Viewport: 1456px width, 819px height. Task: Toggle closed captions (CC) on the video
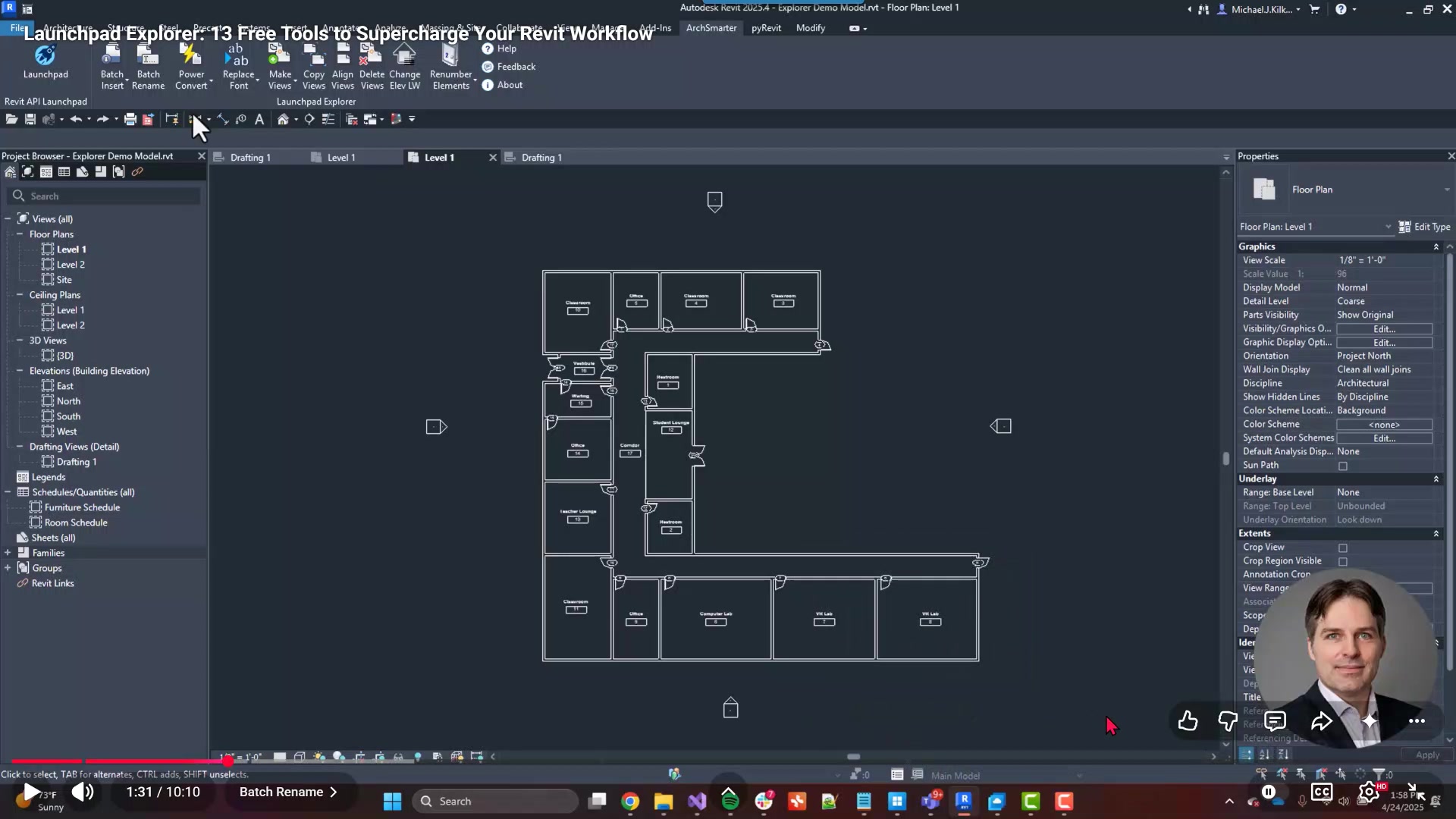(x=1322, y=792)
